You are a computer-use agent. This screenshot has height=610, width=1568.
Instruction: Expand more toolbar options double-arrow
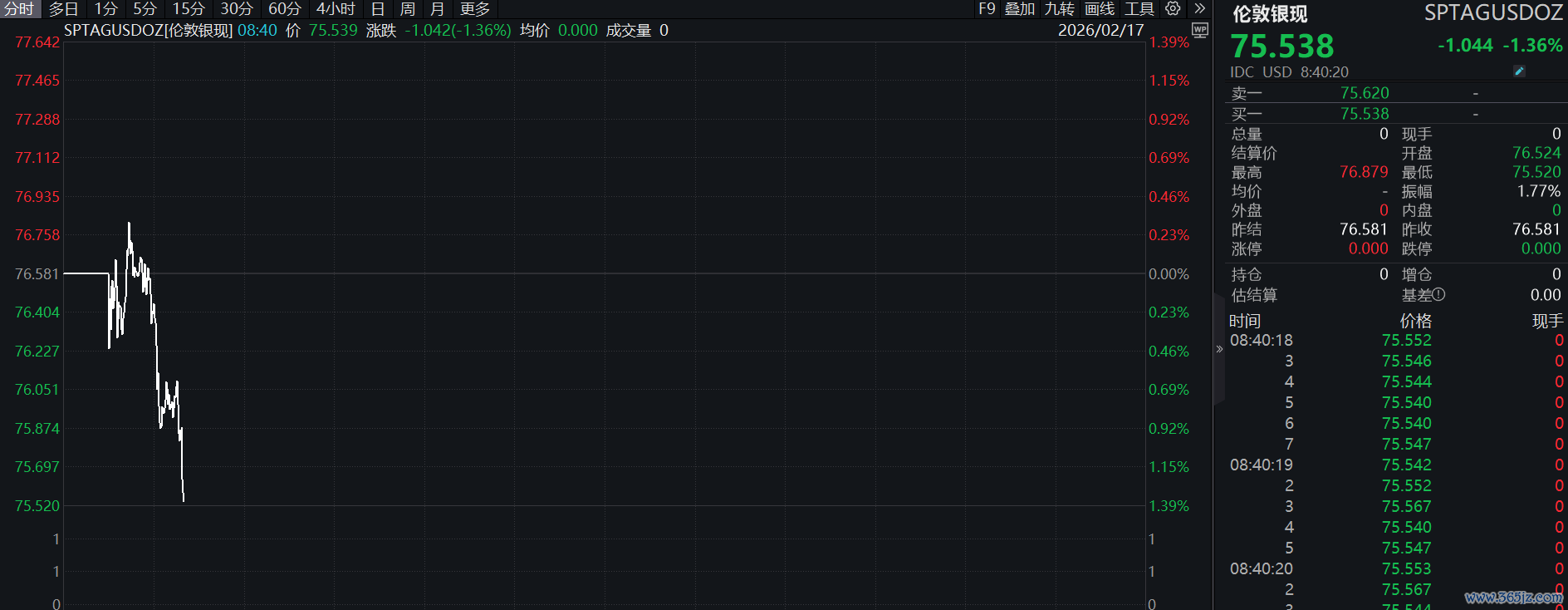(1199, 8)
